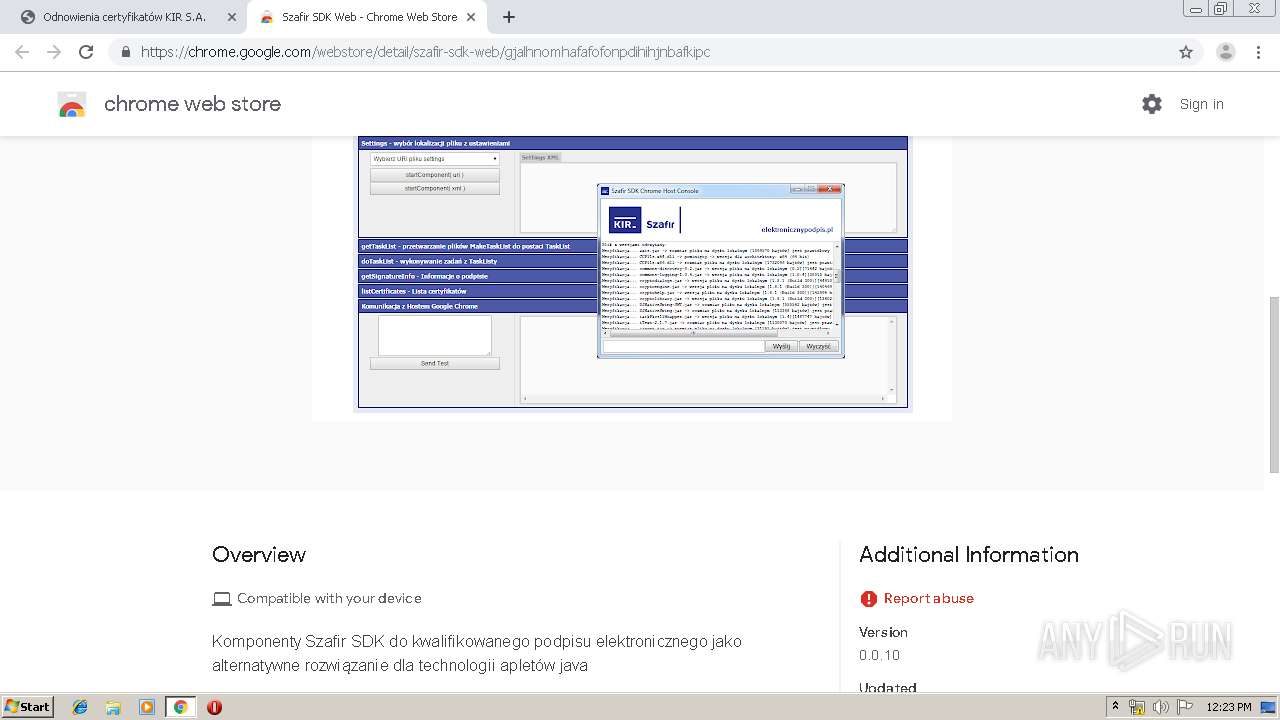Image resolution: width=1280 pixels, height=720 pixels.
Task: Open Windows Media Player from taskbar
Action: 147,707
